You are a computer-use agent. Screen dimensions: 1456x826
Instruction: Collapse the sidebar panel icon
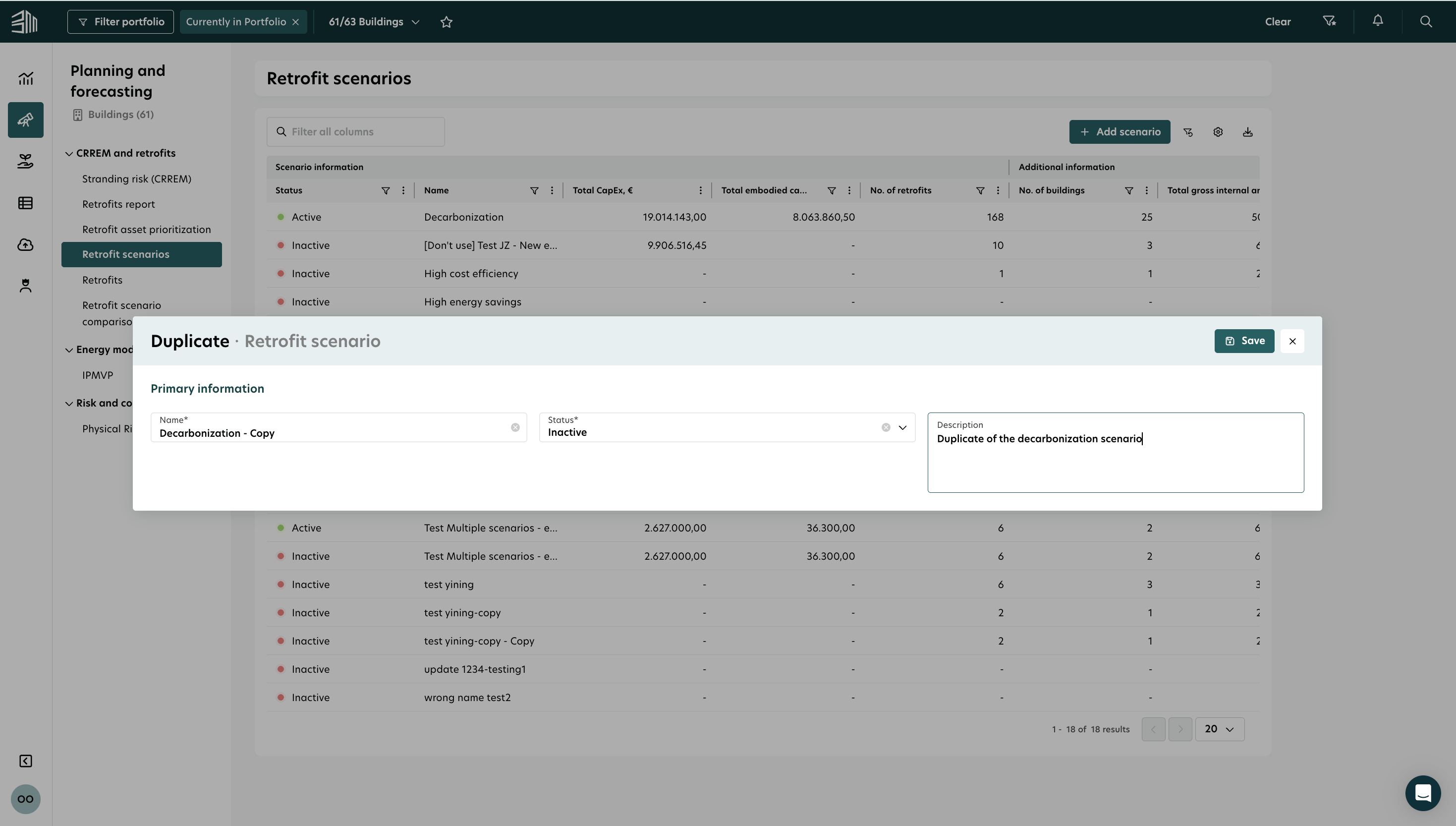coord(25,761)
